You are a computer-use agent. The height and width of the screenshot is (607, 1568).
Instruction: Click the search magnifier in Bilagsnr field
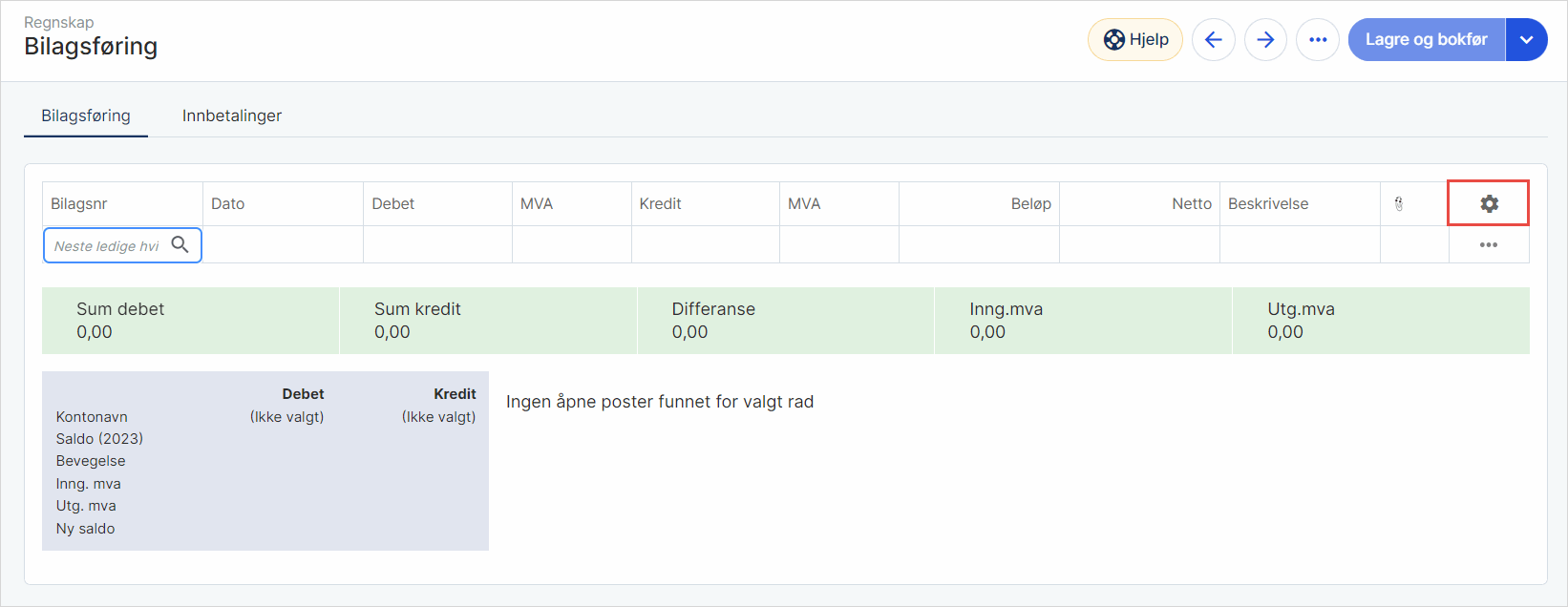(180, 244)
